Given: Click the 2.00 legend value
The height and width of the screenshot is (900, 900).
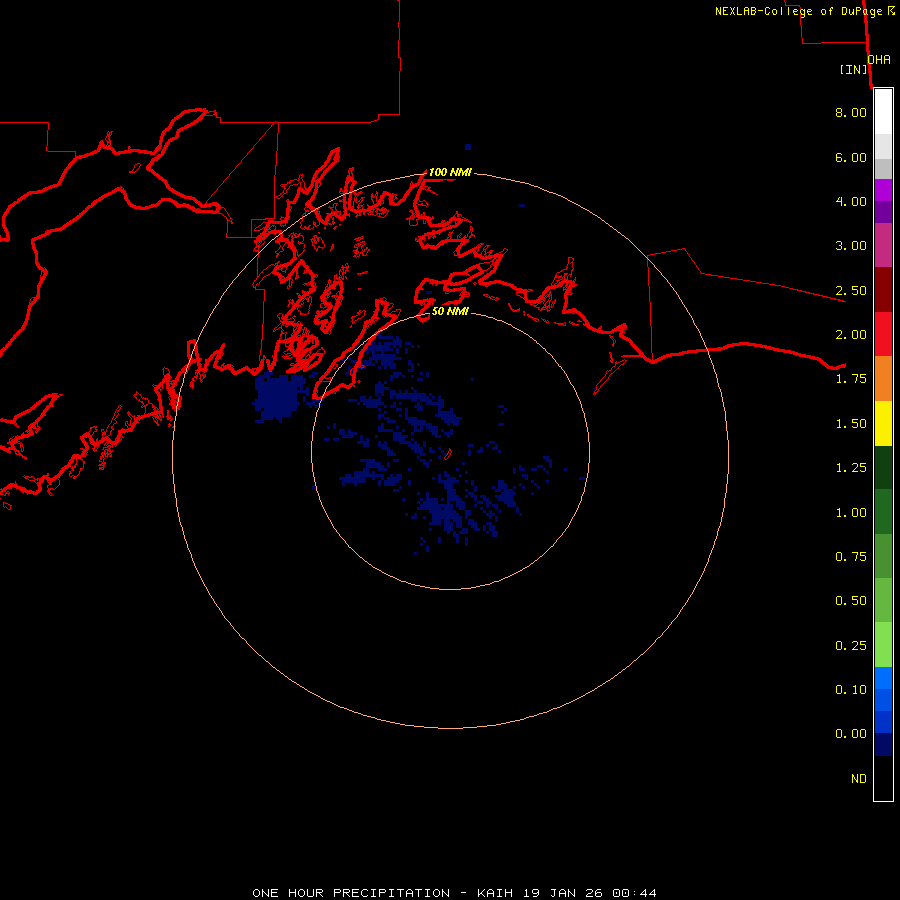Looking at the screenshot, I should coord(851,335).
